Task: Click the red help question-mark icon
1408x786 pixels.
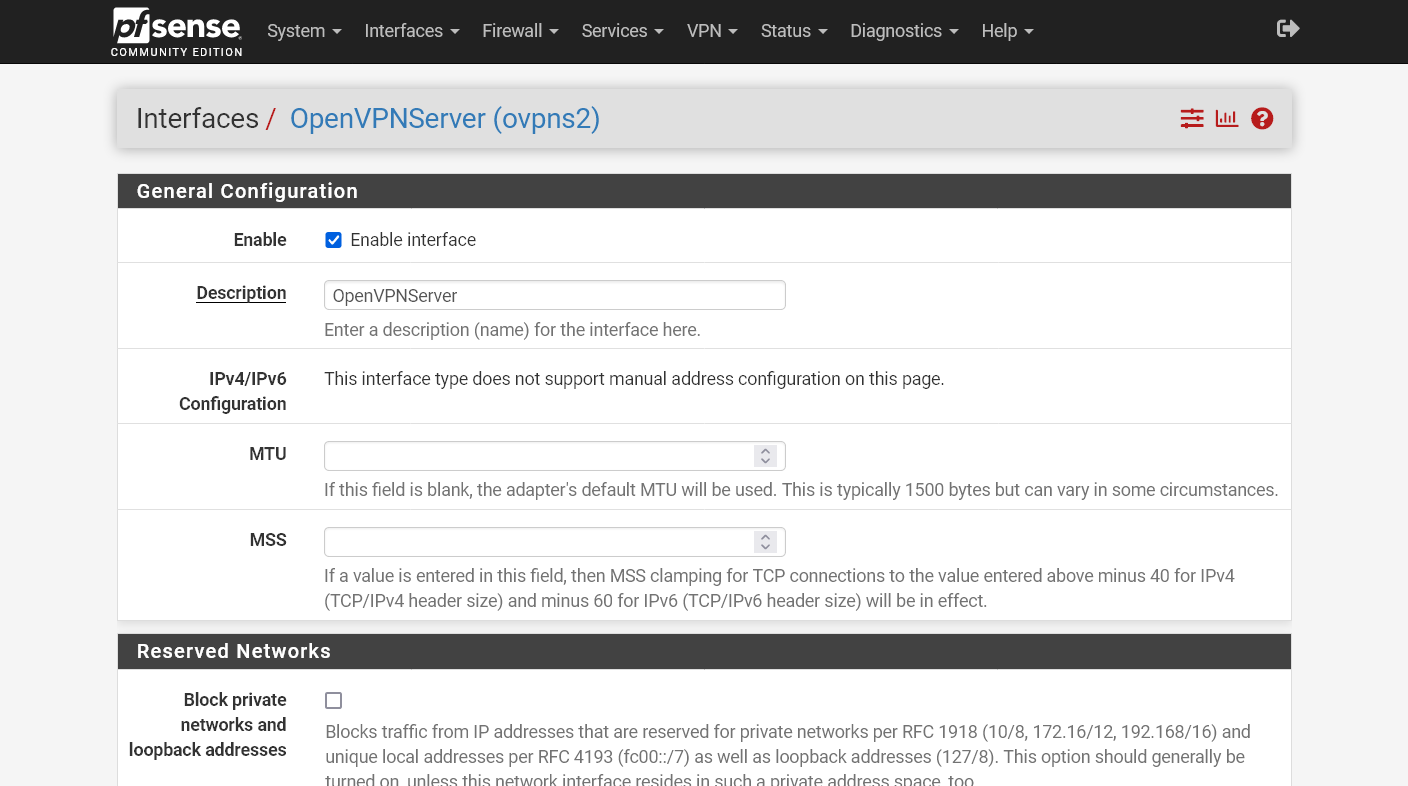Action: coord(1262,119)
